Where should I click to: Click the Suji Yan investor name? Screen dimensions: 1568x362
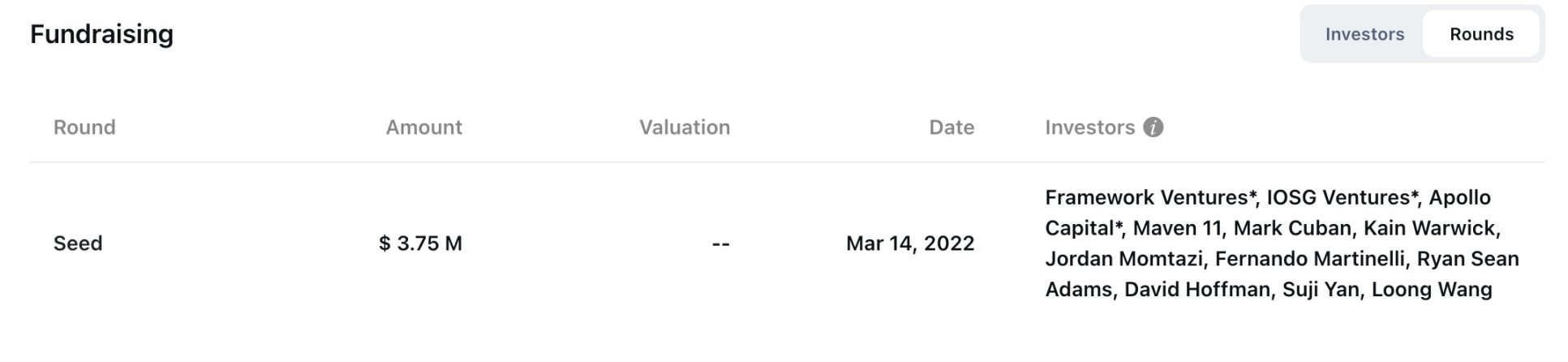coord(1321,290)
